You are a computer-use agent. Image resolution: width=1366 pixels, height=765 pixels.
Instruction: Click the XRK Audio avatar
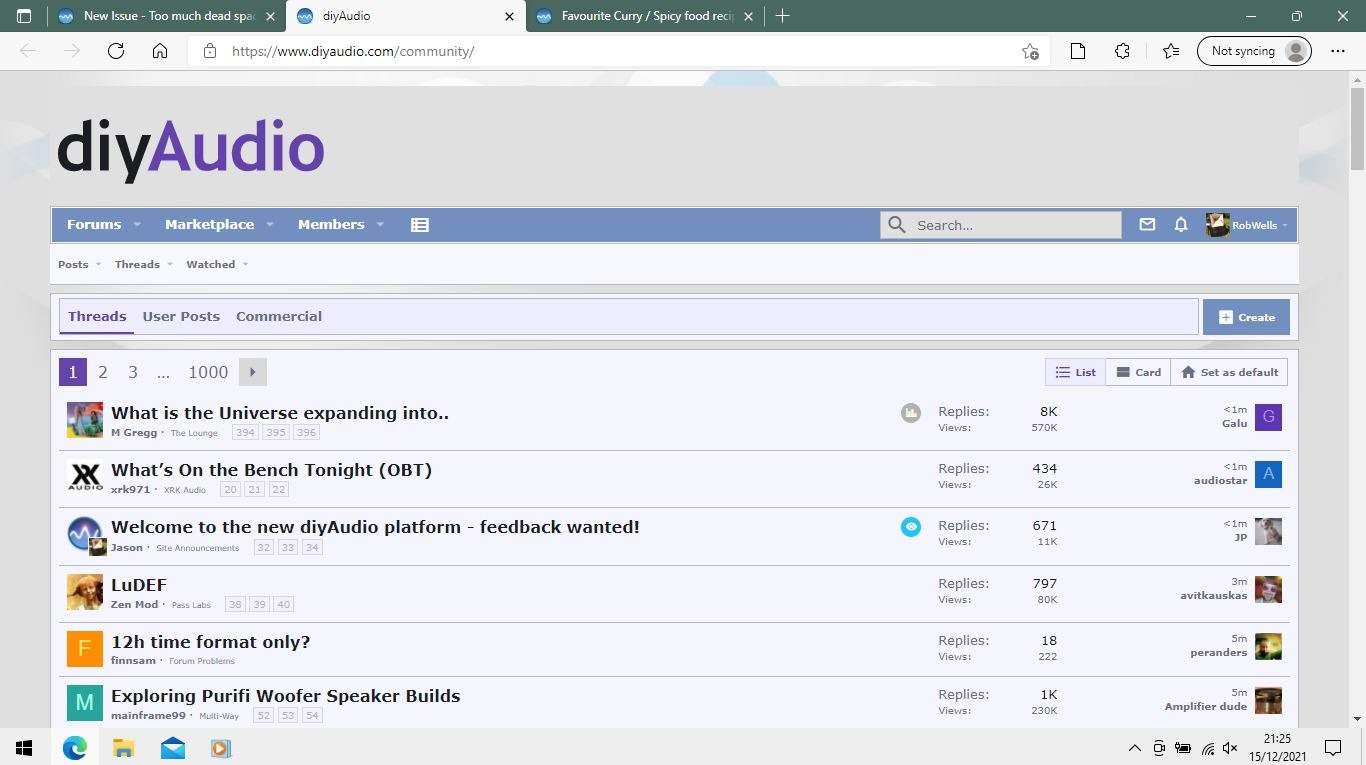pos(85,477)
